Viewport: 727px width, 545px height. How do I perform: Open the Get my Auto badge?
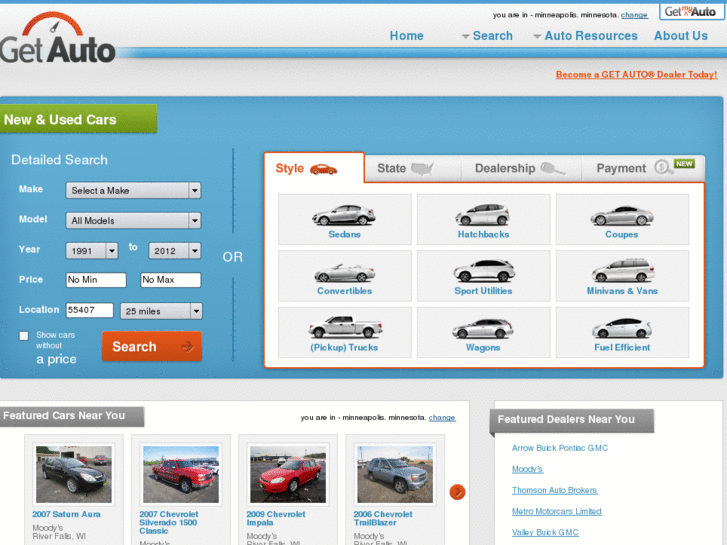[x=690, y=12]
